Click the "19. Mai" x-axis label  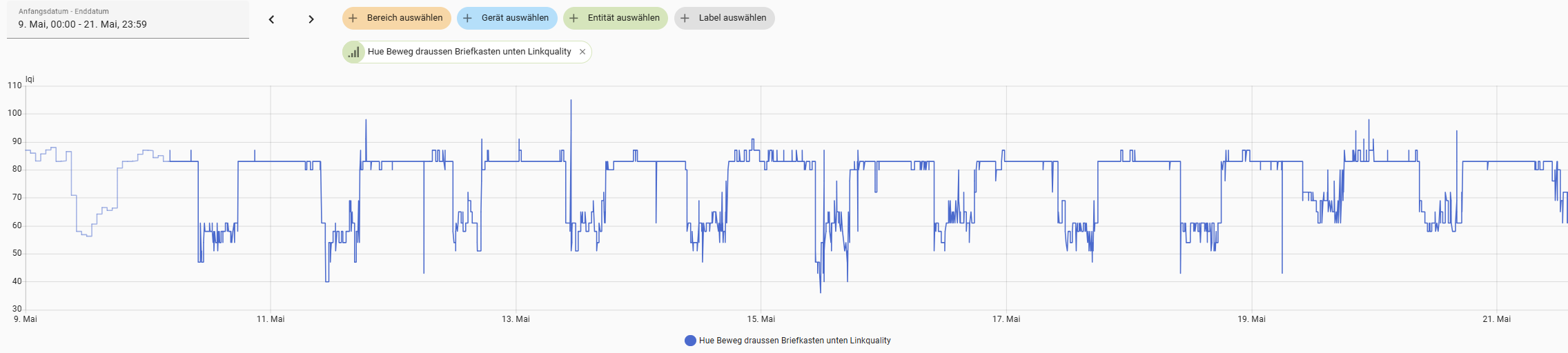point(1251,319)
